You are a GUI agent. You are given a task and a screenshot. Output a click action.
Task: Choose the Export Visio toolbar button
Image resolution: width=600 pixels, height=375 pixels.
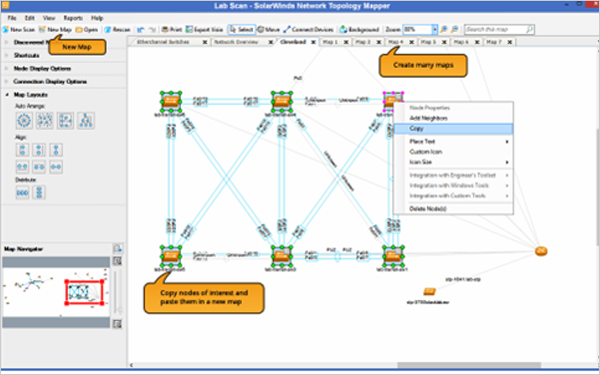pos(204,29)
